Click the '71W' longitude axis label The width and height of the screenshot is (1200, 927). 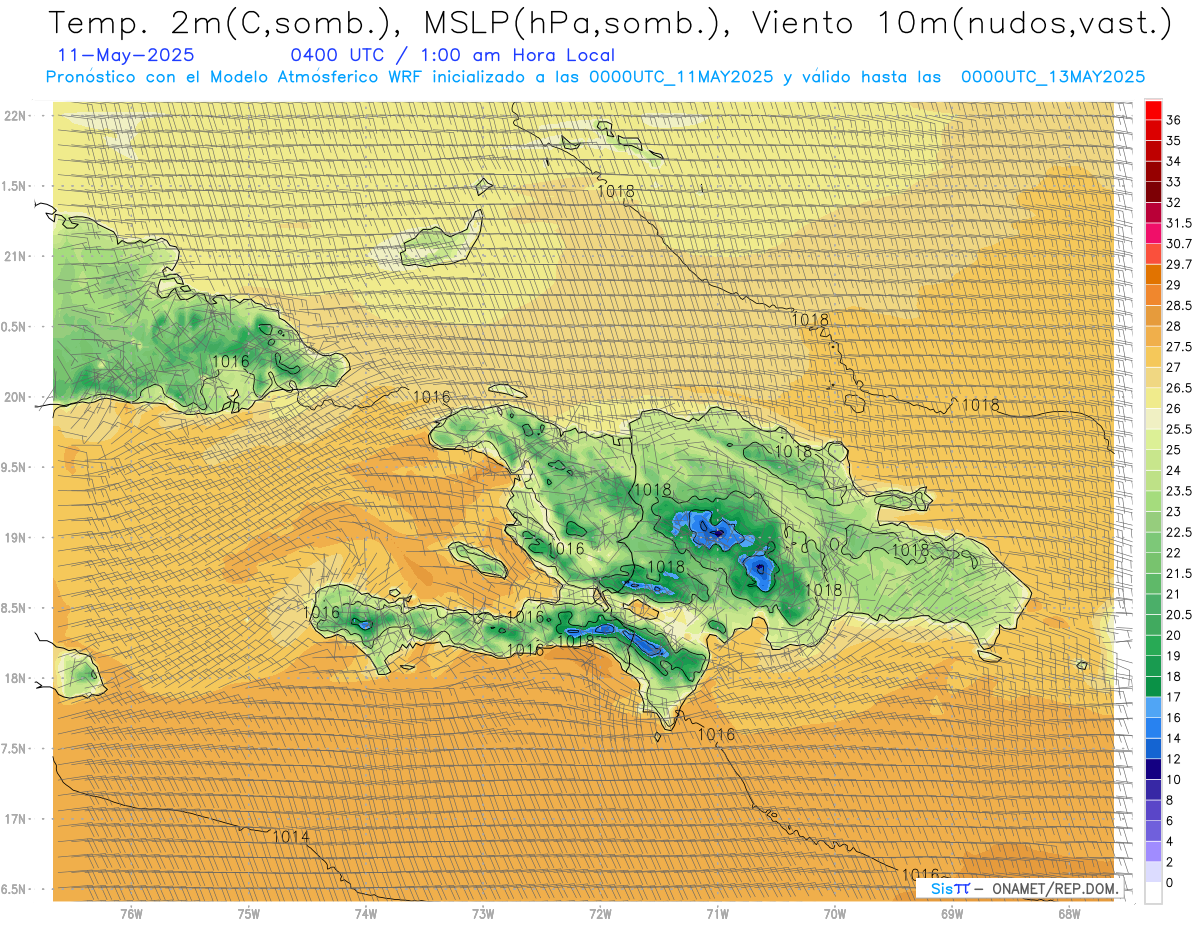[x=717, y=914]
